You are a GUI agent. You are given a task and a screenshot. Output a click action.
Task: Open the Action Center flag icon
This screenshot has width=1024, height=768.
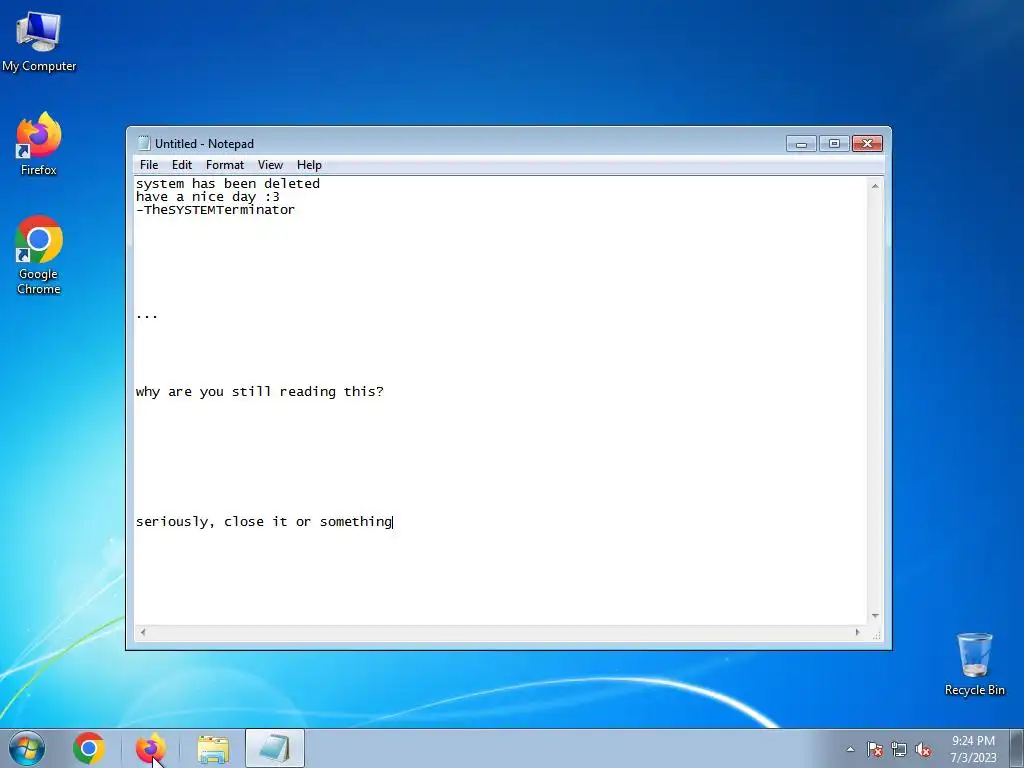(x=875, y=749)
